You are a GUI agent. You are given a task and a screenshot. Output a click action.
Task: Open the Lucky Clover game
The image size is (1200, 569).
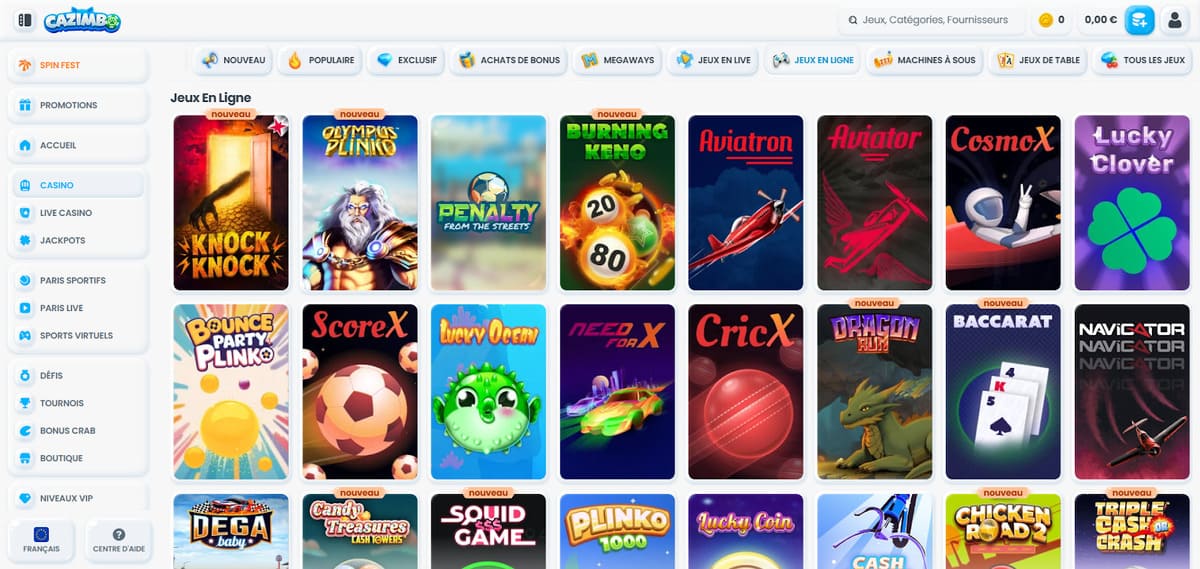coord(1132,203)
